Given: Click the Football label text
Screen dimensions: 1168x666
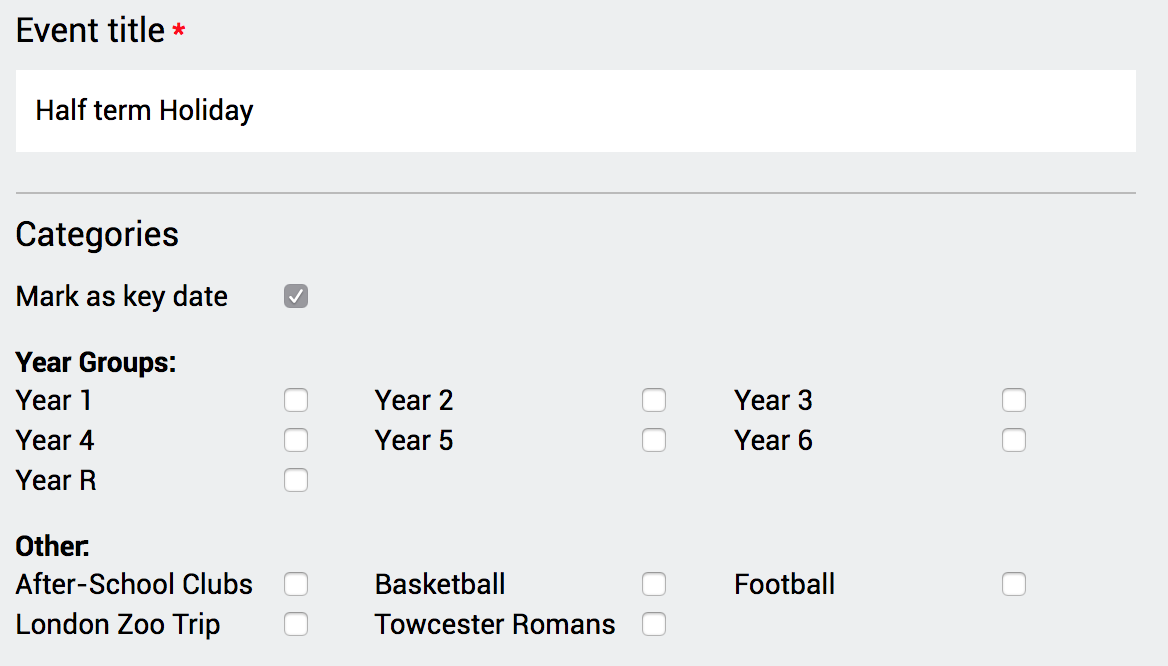Looking at the screenshot, I should pyautogui.click(x=784, y=584).
